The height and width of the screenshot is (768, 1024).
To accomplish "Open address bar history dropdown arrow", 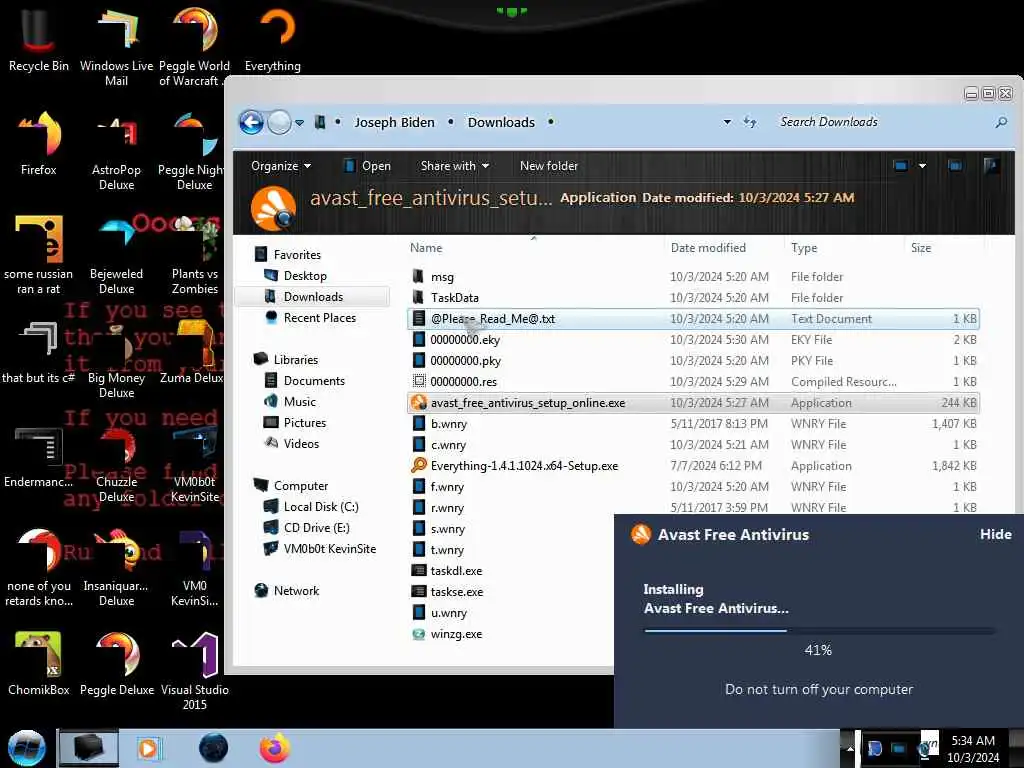I will [x=727, y=122].
